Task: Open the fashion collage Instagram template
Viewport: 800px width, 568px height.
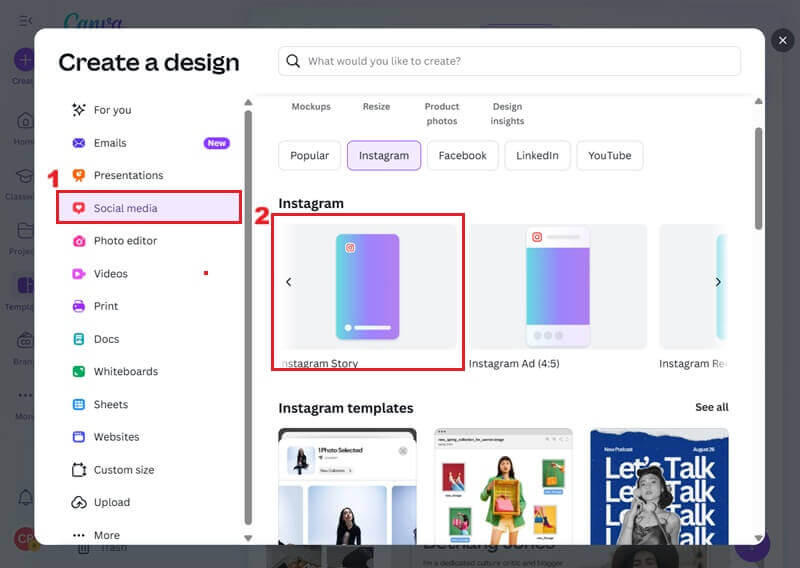Action: coord(503,487)
